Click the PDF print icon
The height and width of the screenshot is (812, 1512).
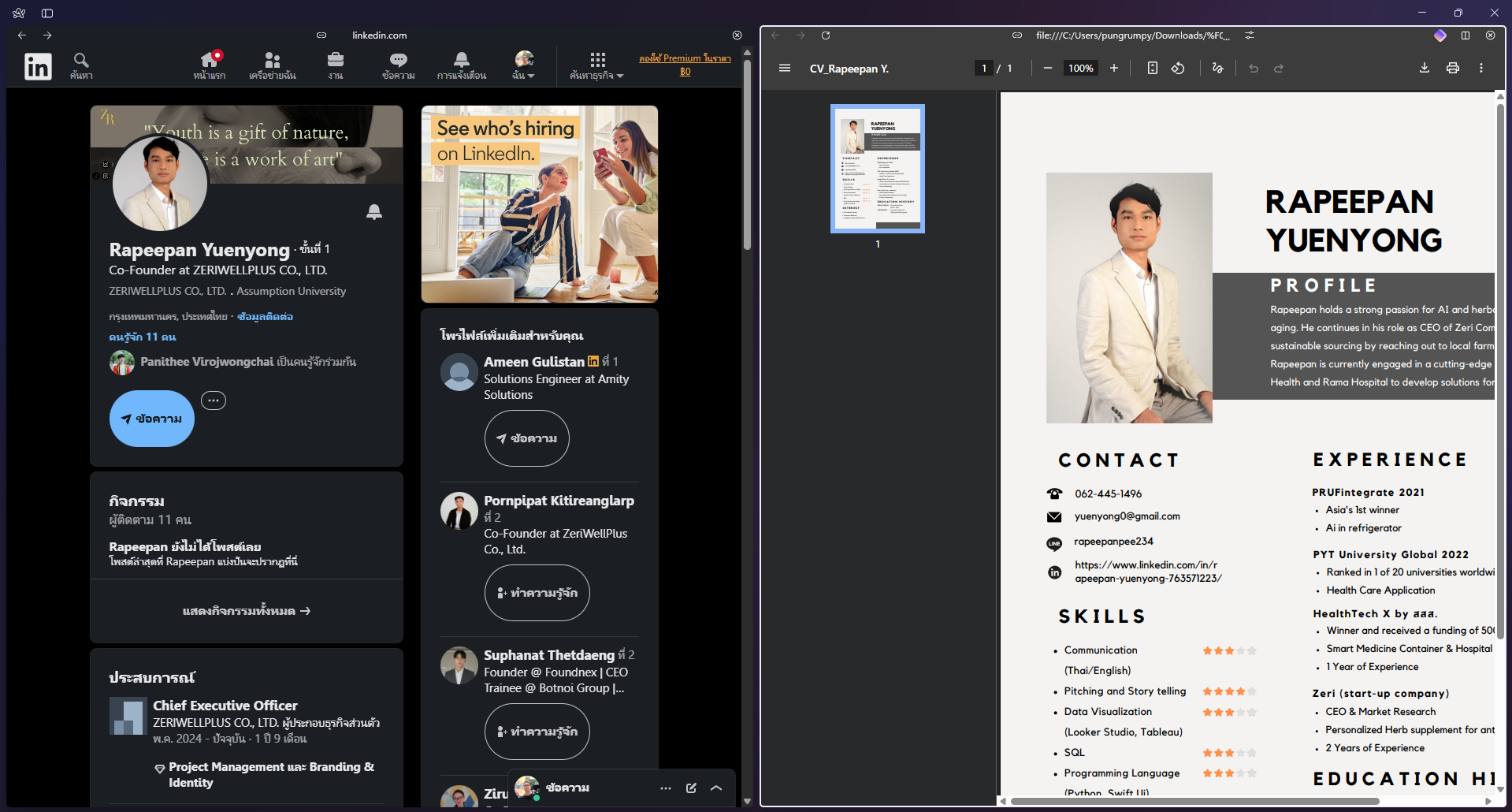(1453, 69)
